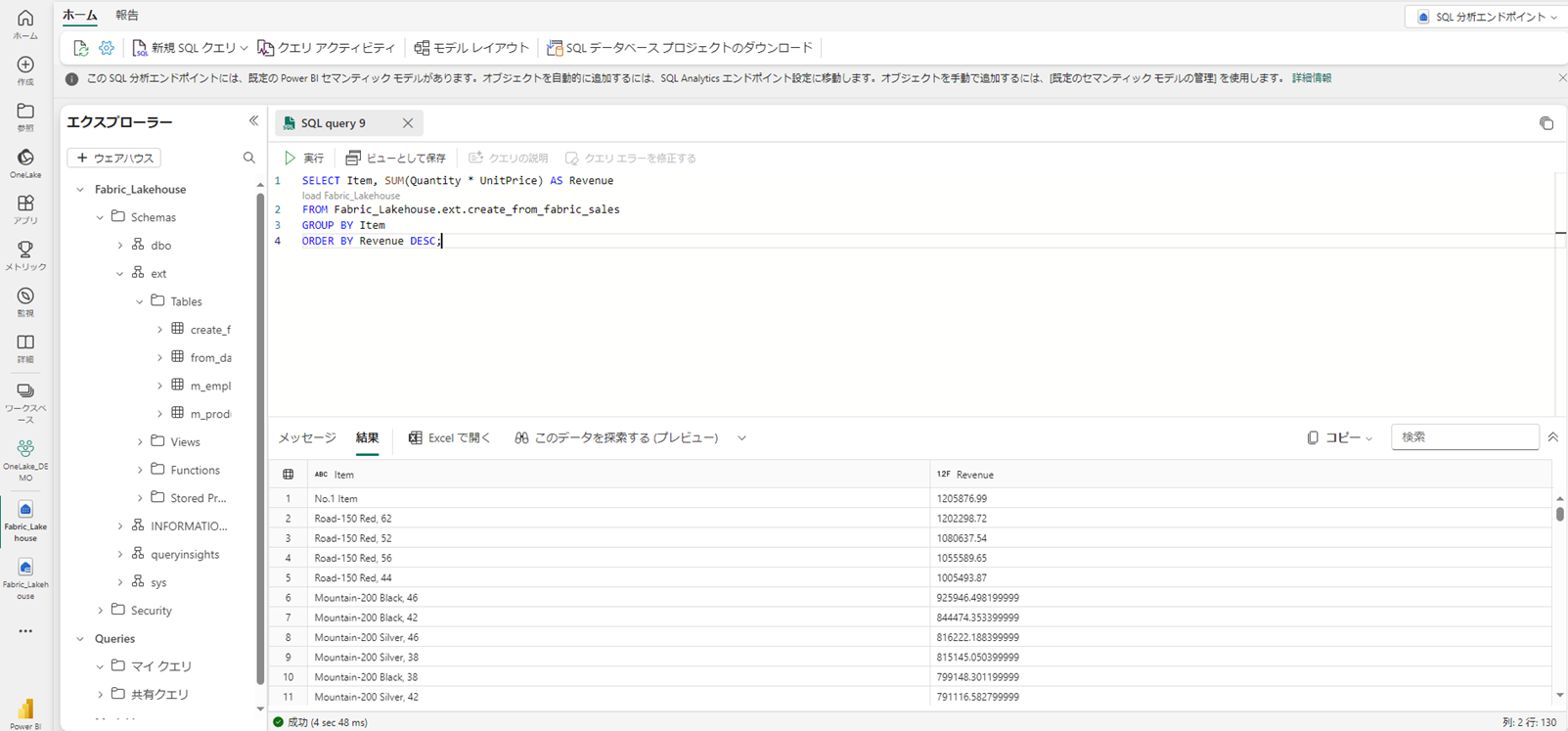1568x731 pixels.
Task: Click Excel で開く button
Action: coord(450,437)
